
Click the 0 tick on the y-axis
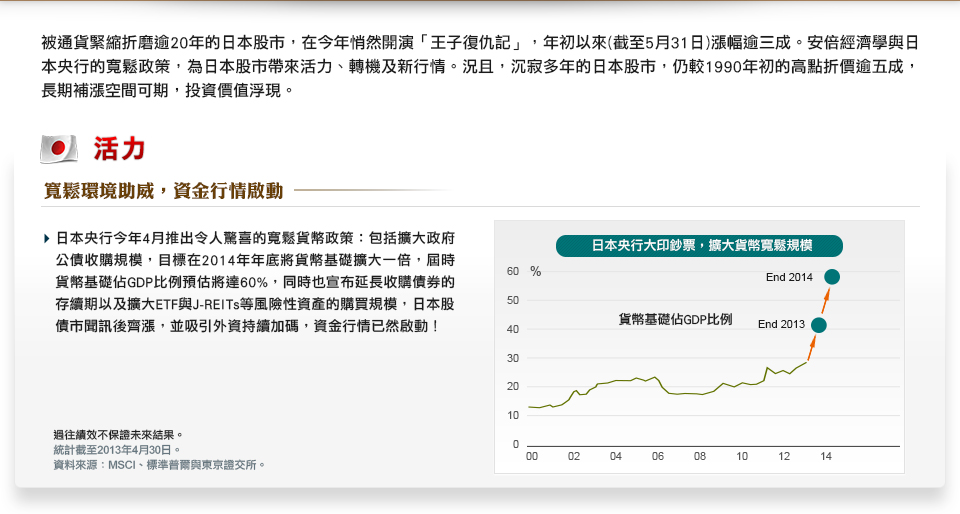516,443
